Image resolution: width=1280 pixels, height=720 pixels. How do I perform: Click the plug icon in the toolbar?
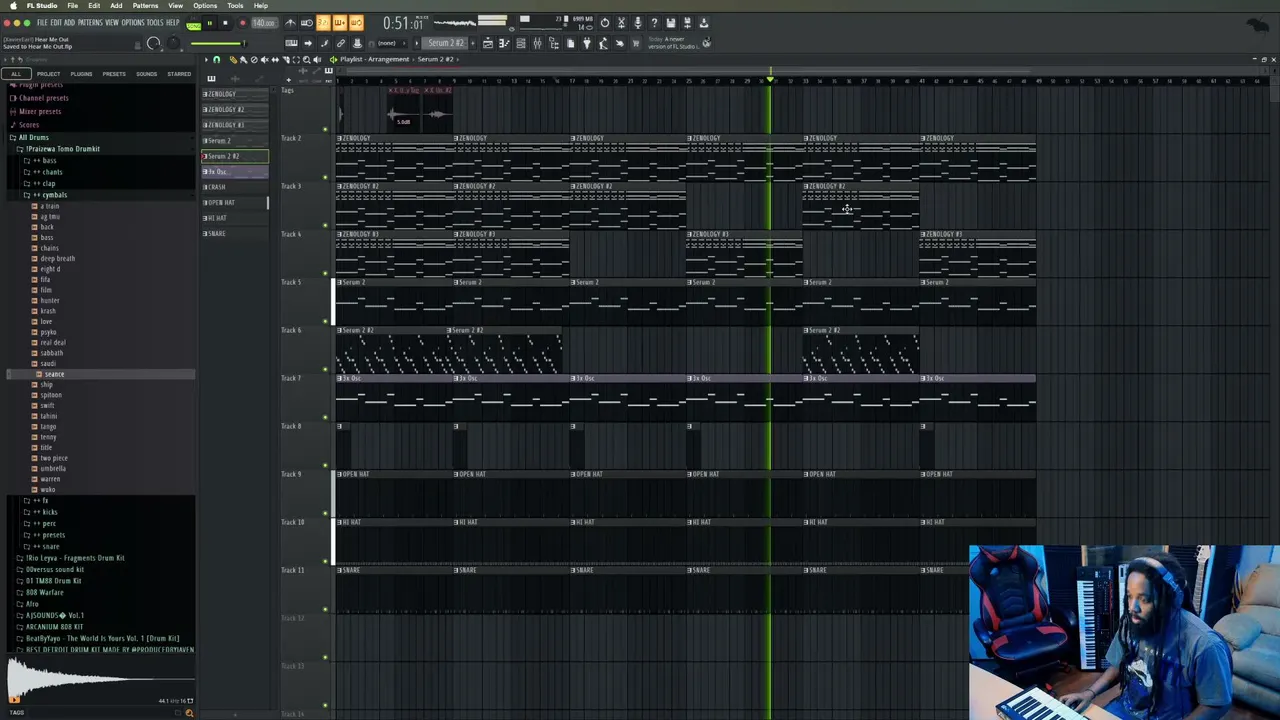(587, 43)
